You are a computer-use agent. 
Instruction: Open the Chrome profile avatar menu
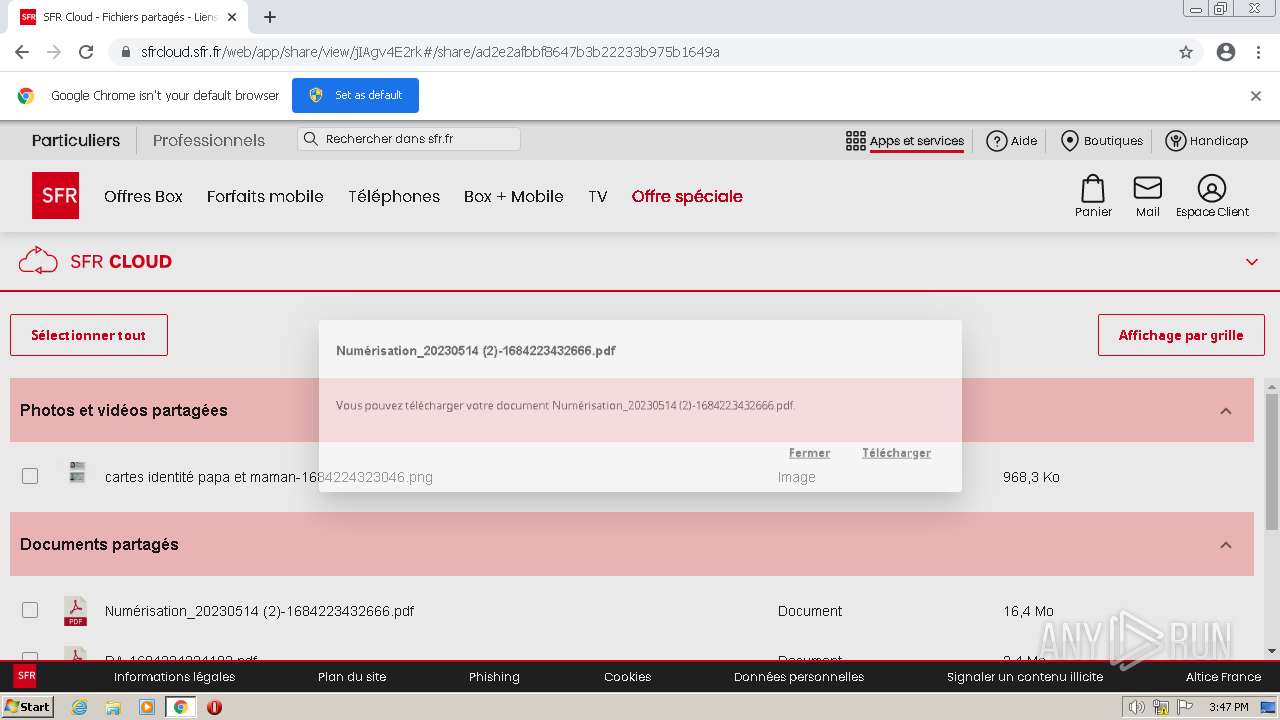coord(1226,52)
